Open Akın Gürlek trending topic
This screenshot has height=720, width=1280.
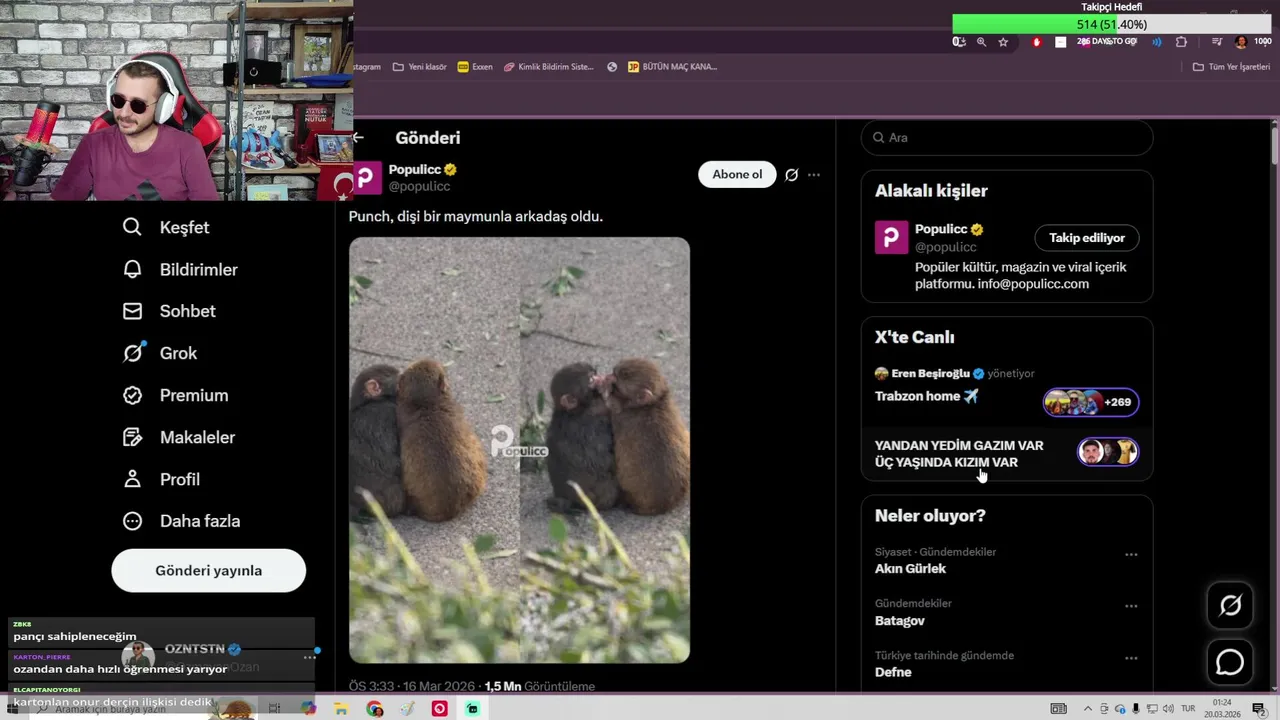point(910,568)
